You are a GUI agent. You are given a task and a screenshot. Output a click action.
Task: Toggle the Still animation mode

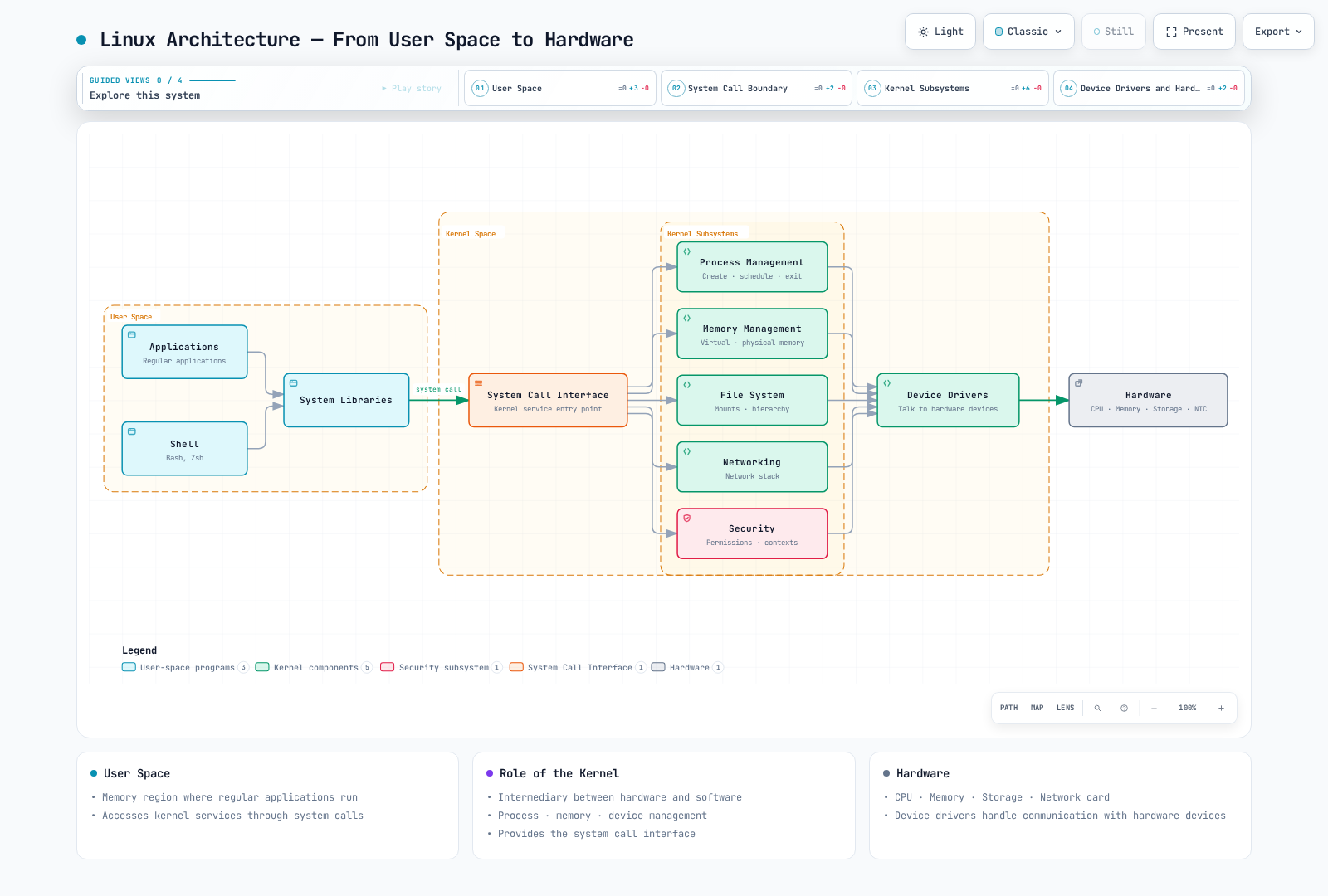coord(1114,32)
